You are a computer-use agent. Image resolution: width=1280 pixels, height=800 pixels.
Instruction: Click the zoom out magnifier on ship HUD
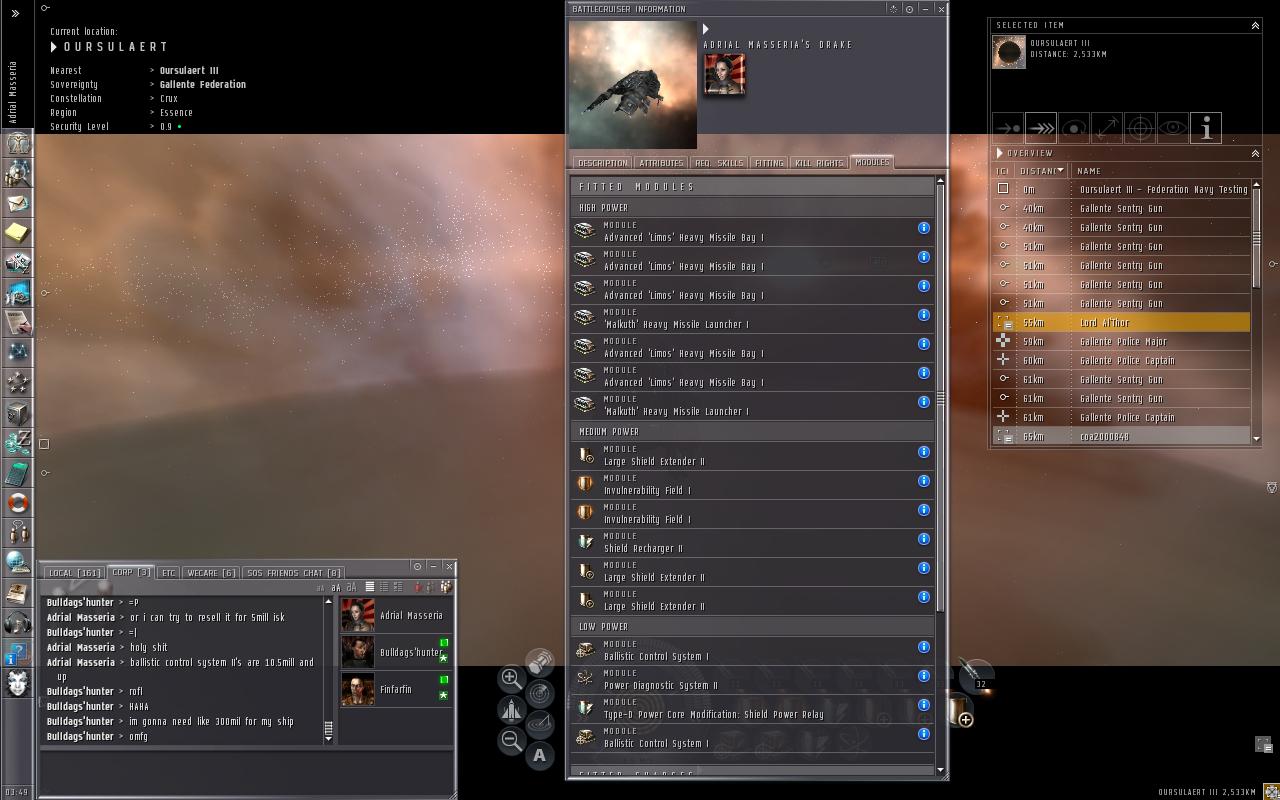point(511,740)
